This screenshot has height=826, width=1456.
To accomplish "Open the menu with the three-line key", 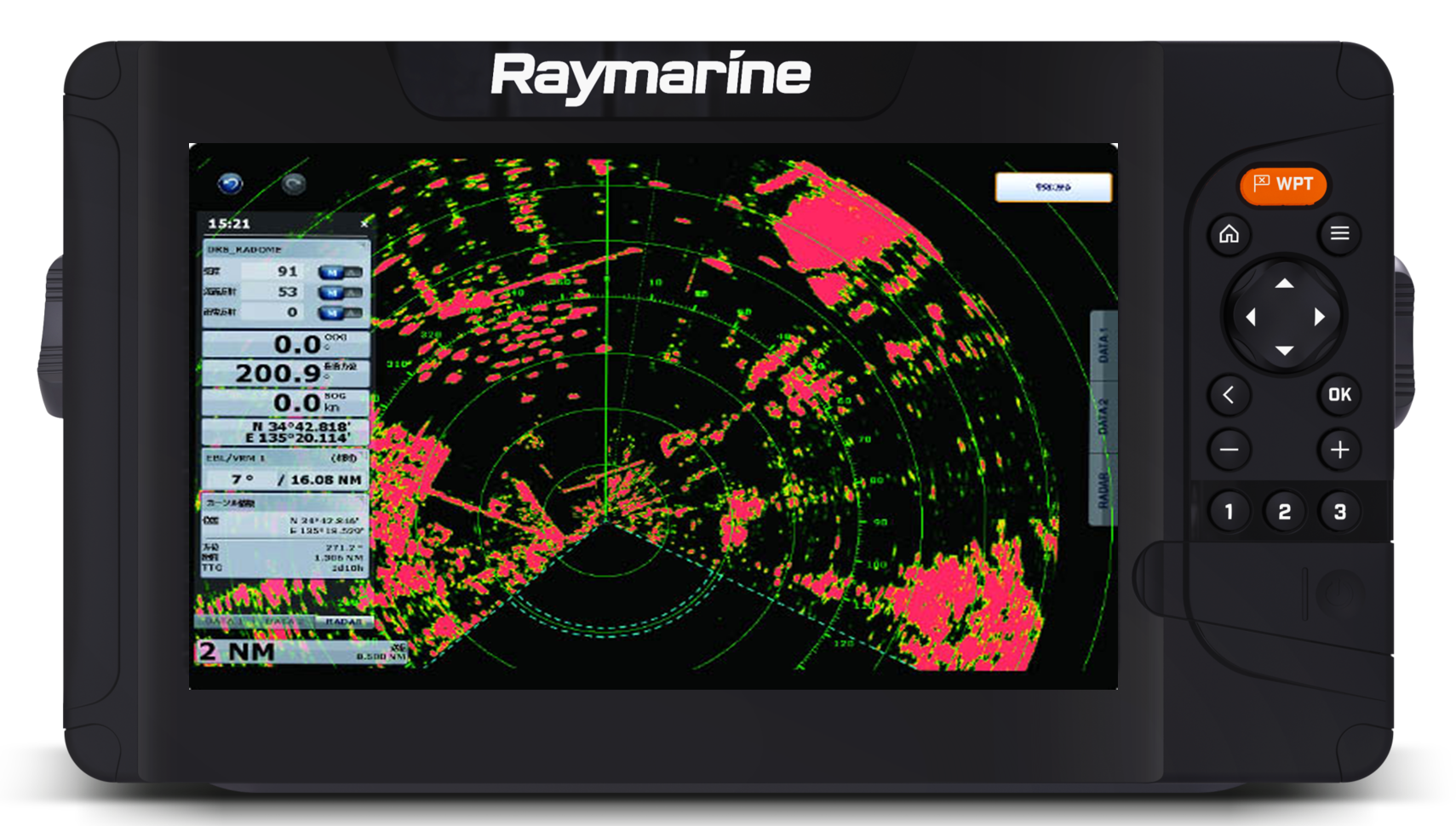I will pos(1339,233).
